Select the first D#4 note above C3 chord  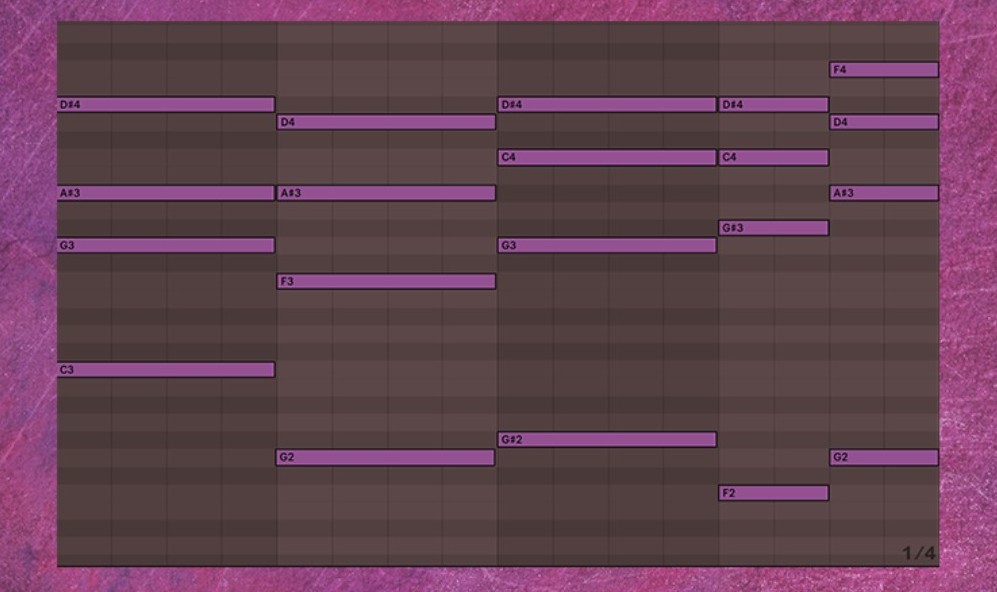166,104
